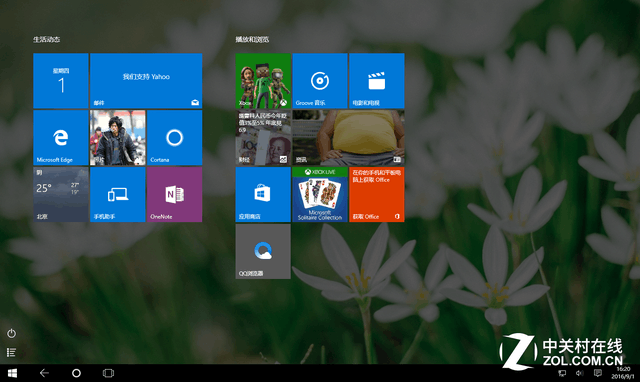Image resolution: width=640 pixels, height=382 pixels.
Task: Launch the Cortana tile
Action: [174, 138]
